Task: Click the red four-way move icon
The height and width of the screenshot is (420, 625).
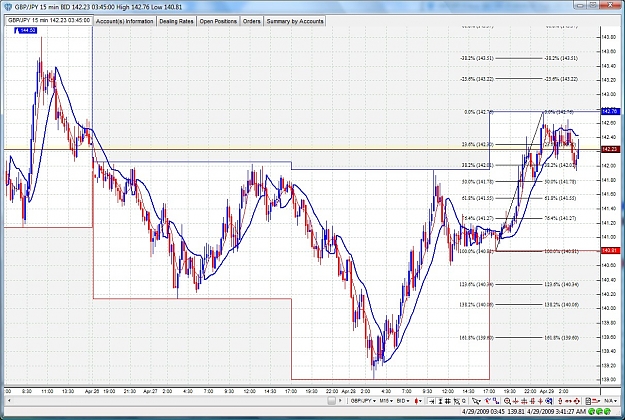Action: click(577, 401)
